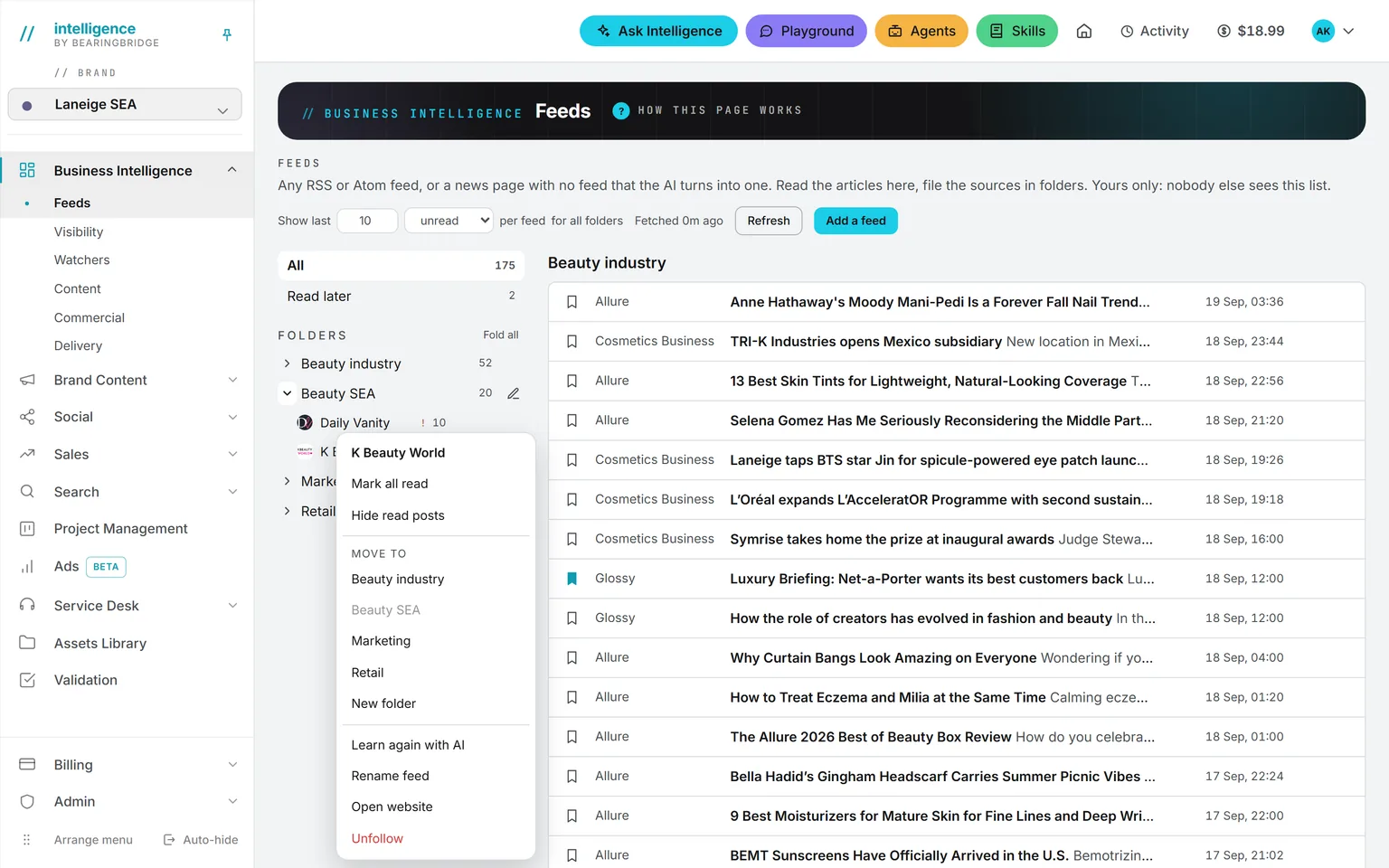
Task: Click the Agents button
Action: point(921,31)
